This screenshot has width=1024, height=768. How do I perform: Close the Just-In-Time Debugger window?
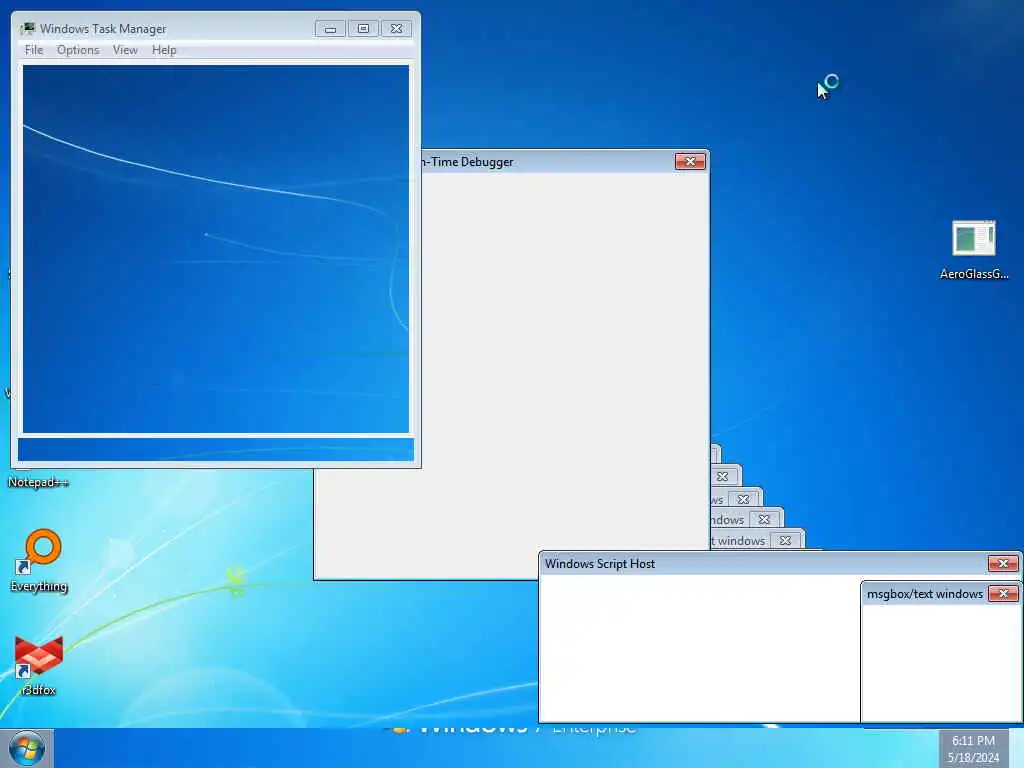(x=690, y=161)
